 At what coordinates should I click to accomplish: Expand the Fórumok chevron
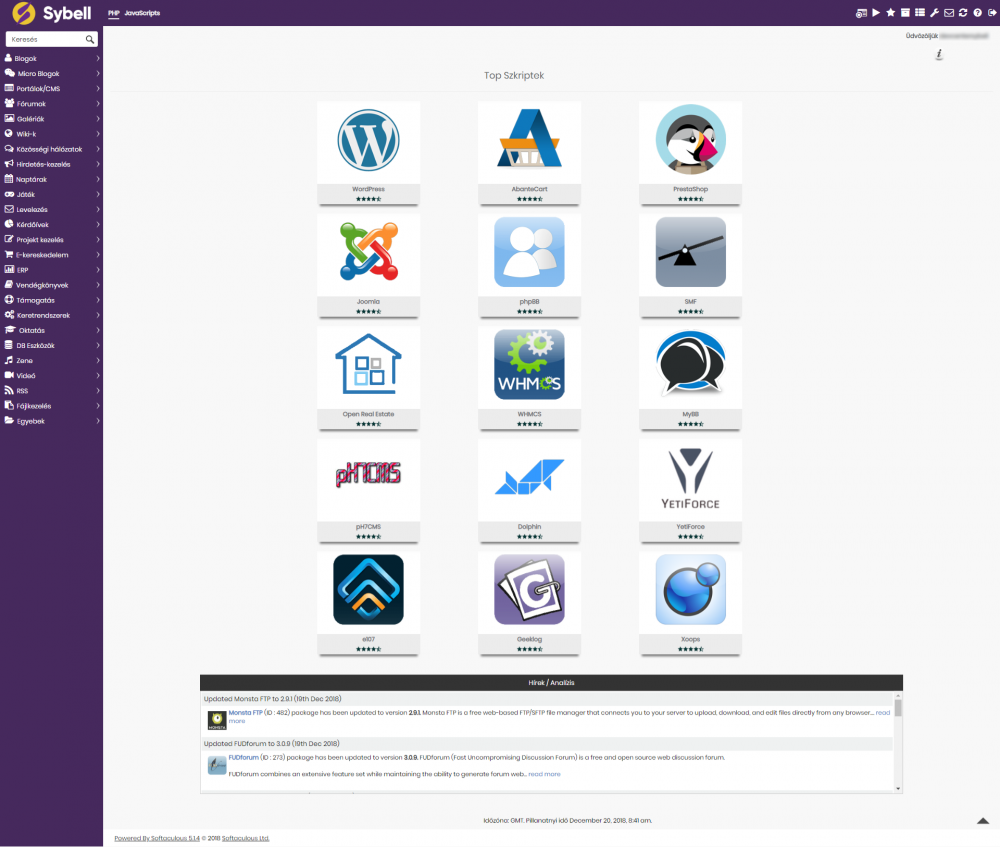point(98,103)
